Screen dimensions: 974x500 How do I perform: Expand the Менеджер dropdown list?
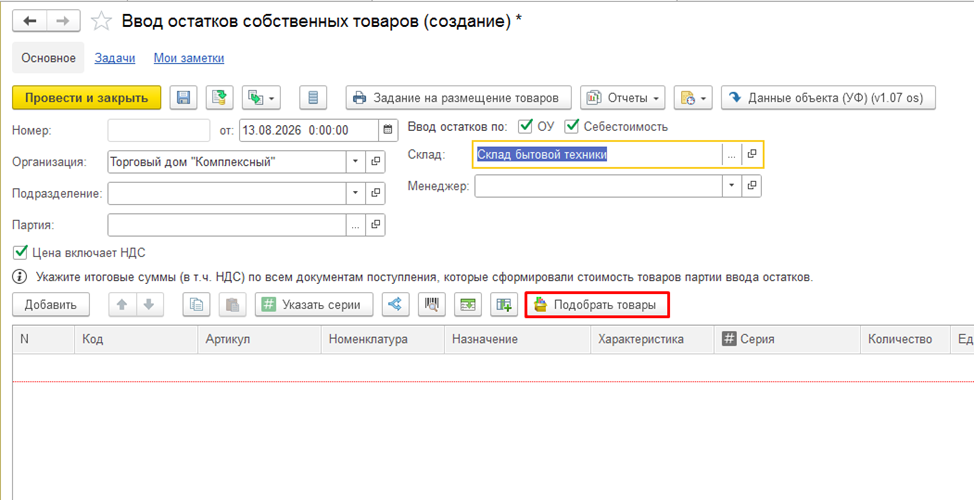[x=731, y=185]
